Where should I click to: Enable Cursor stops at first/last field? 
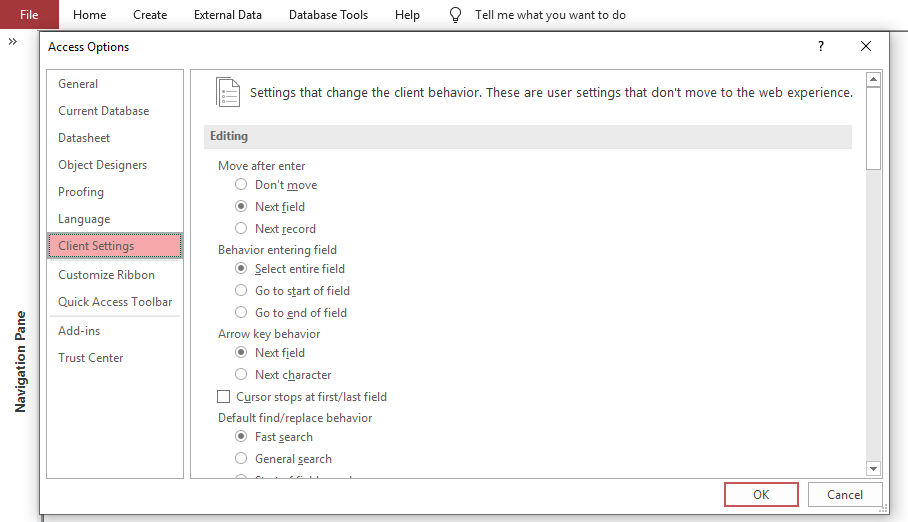tap(224, 397)
